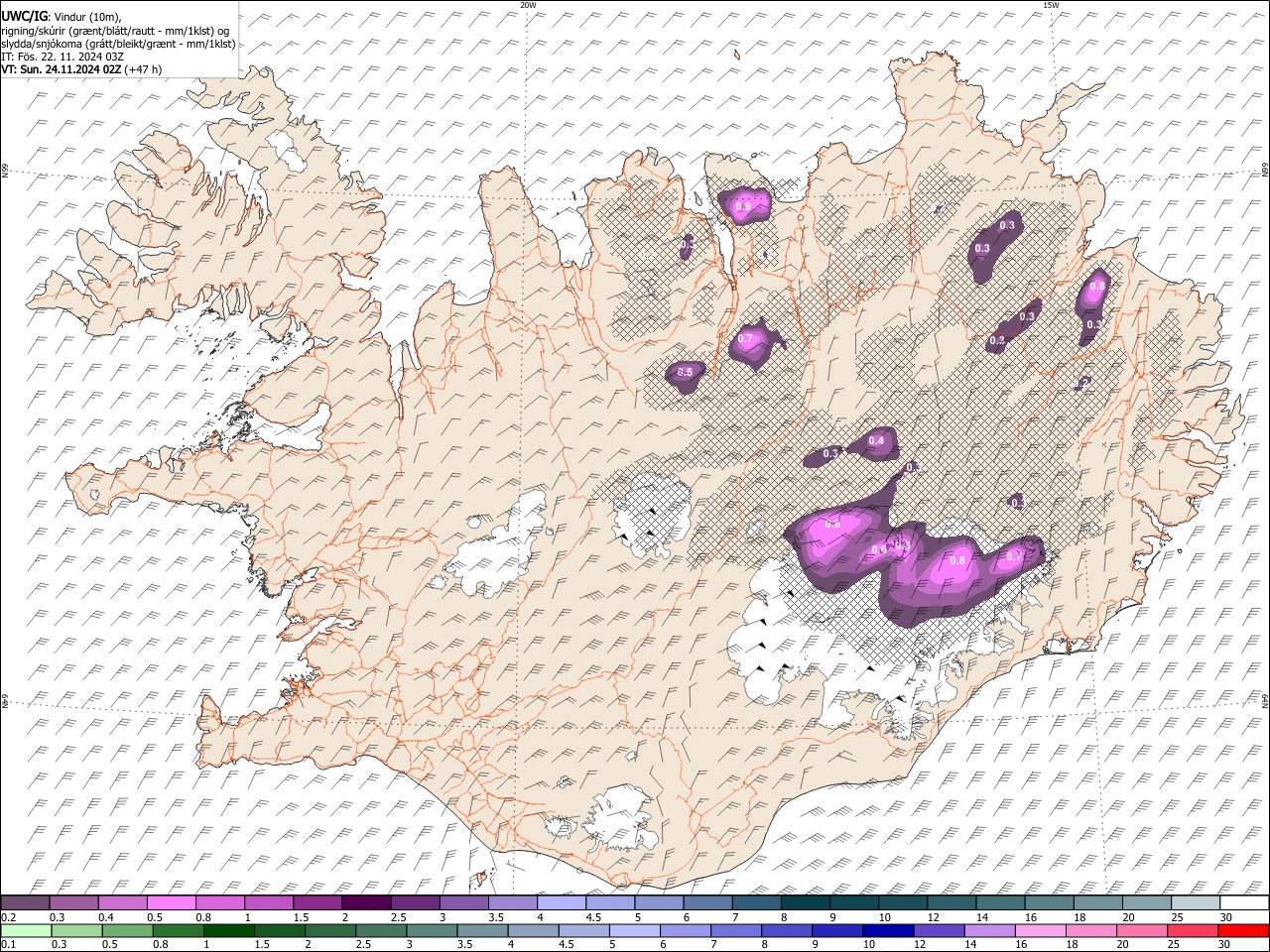Pick the red 25–30 swatch in bottom legend
Viewport: 1270px width, 952px height.
tap(1244, 930)
